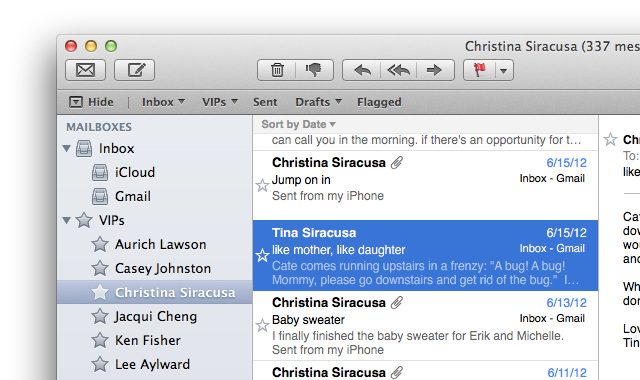Screen dimensions: 640x380
Task: Open the Sort by Date menu
Action: click(x=298, y=124)
